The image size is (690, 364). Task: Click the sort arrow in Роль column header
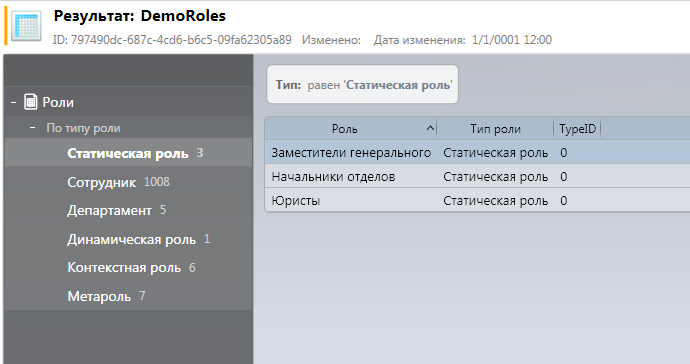(430, 129)
